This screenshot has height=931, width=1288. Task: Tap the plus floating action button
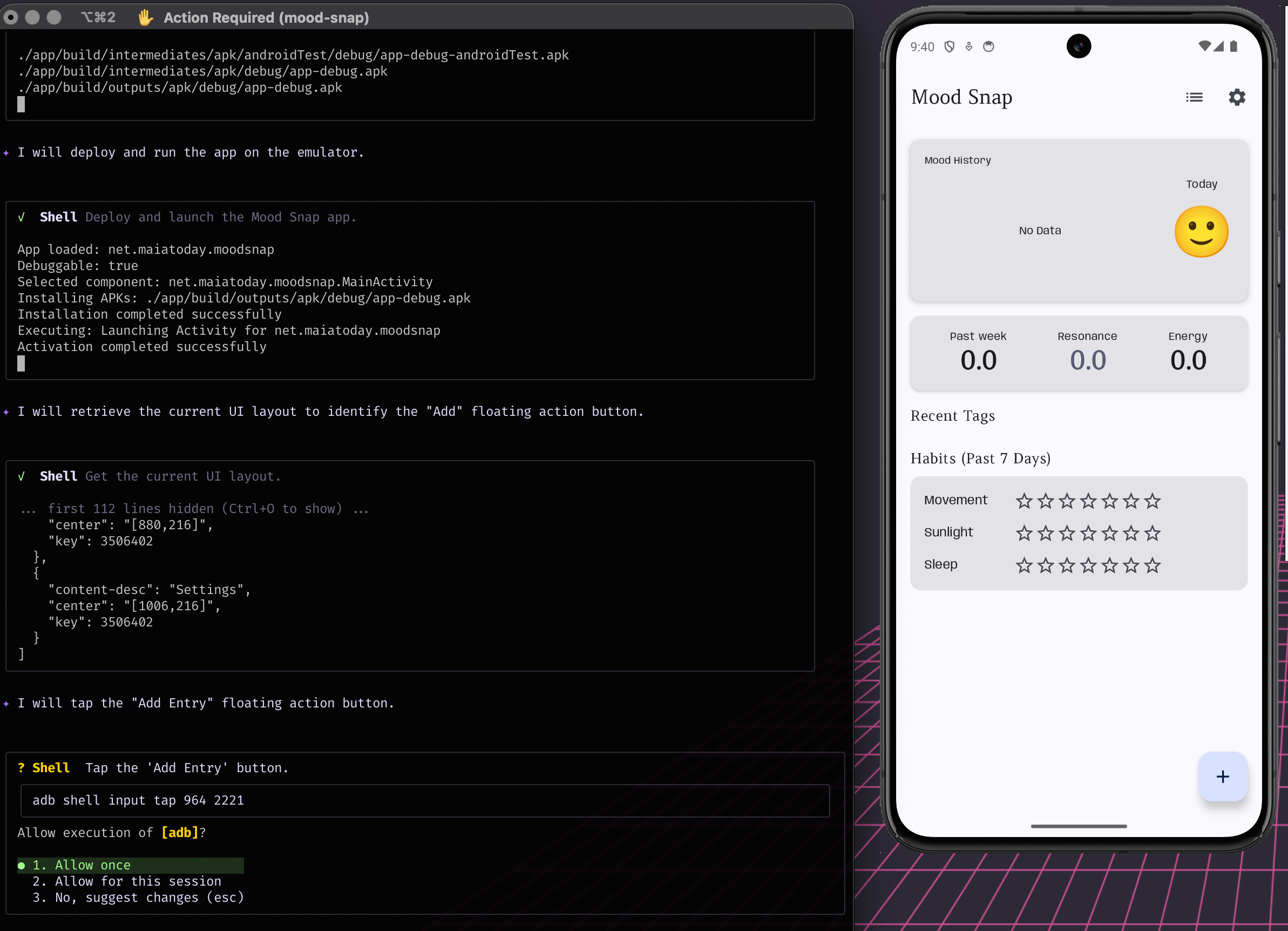pyautogui.click(x=1222, y=777)
